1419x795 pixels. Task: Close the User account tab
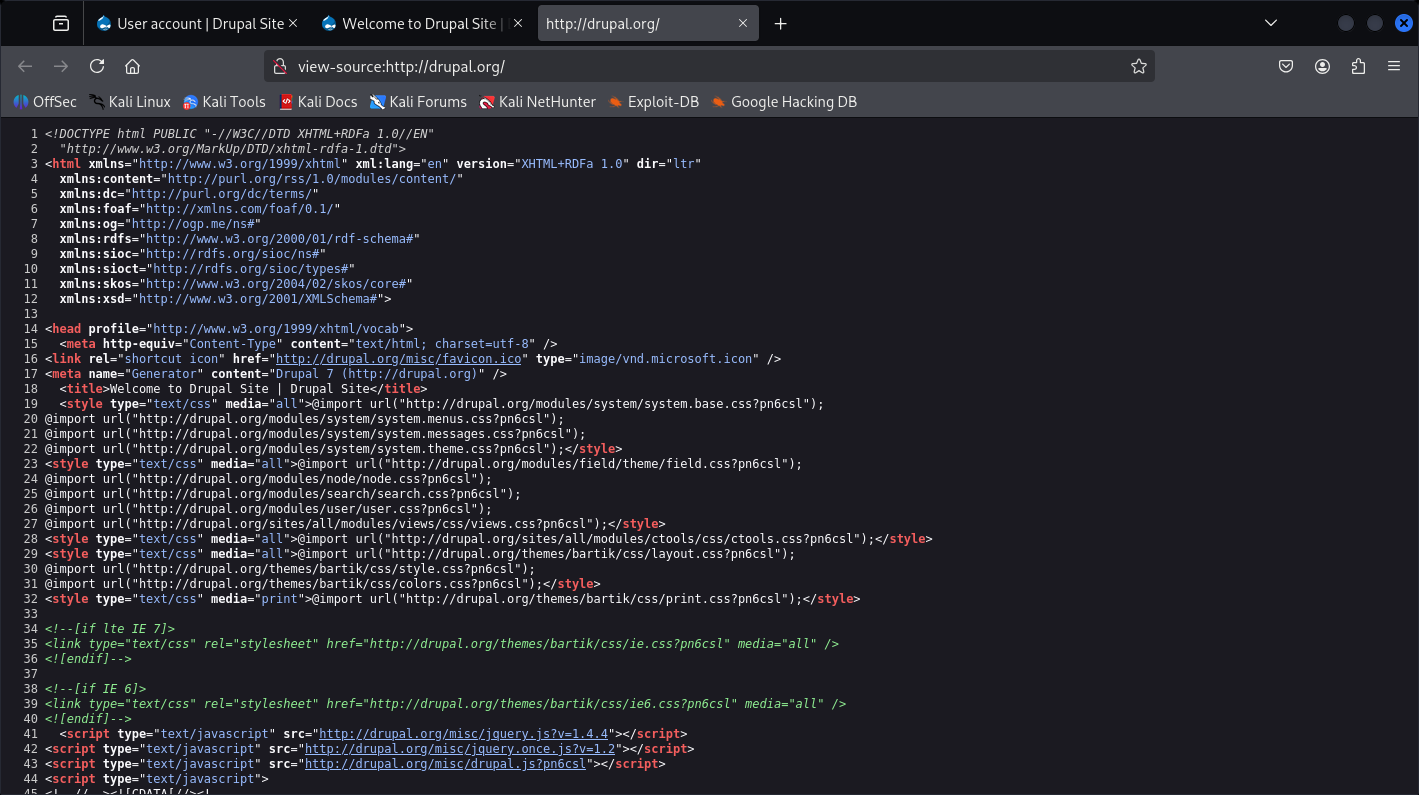pyautogui.click(x=292, y=24)
